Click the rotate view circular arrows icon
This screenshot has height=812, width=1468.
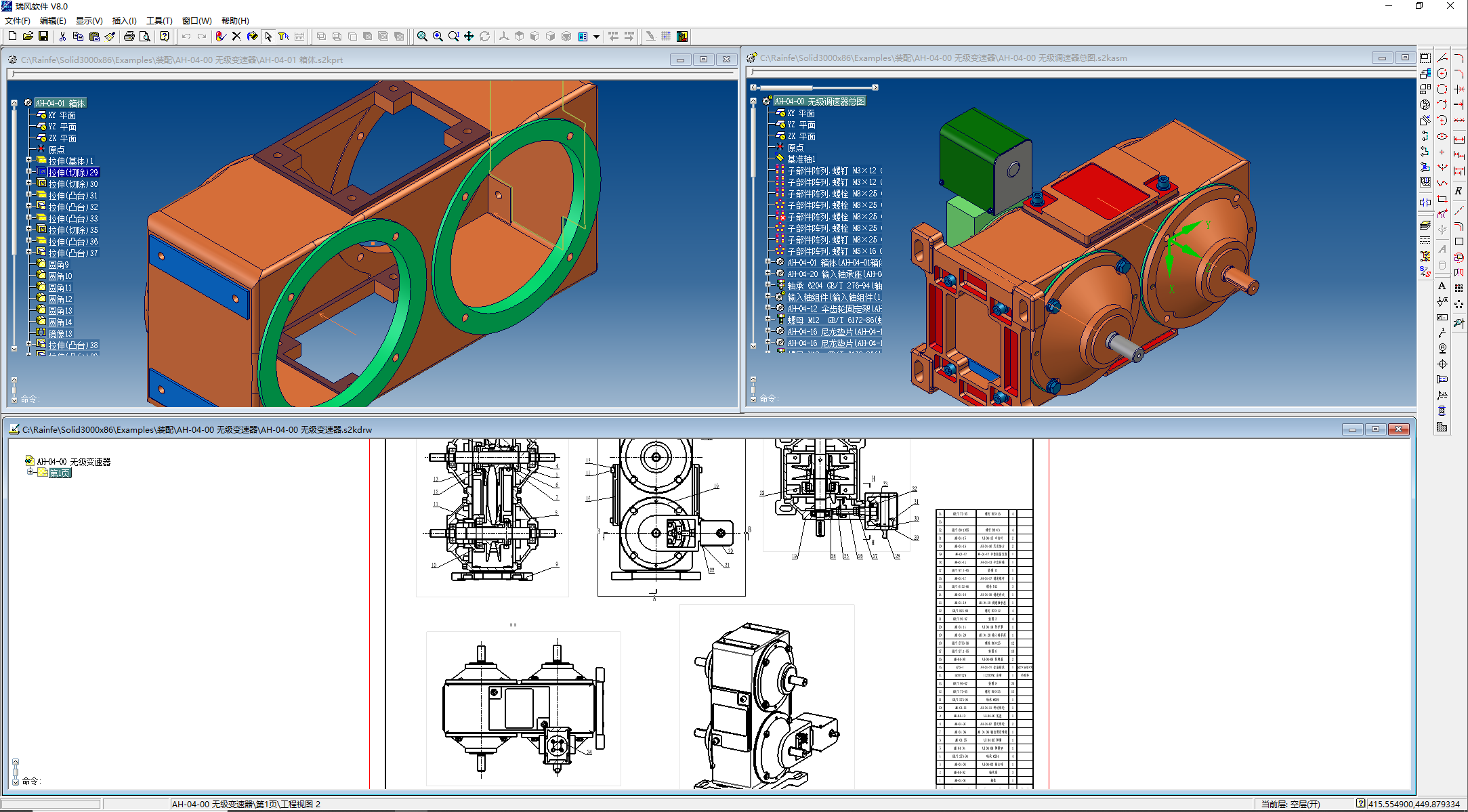click(x=484, y=36)
